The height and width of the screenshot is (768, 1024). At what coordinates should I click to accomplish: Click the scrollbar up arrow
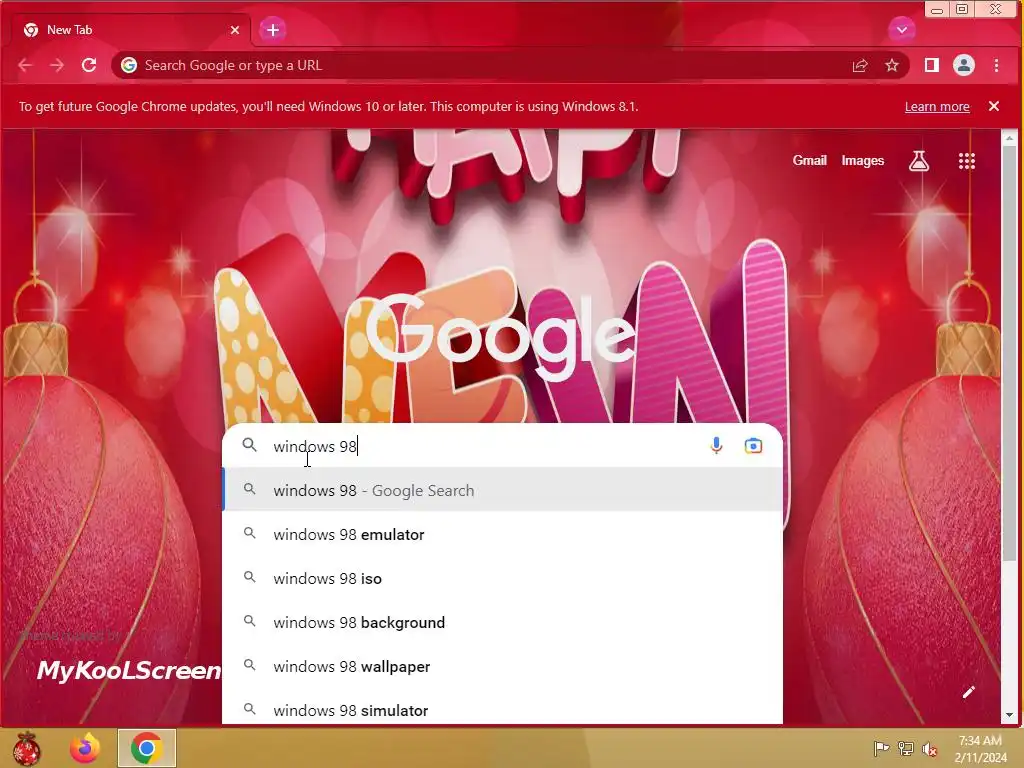point(1009,138)
